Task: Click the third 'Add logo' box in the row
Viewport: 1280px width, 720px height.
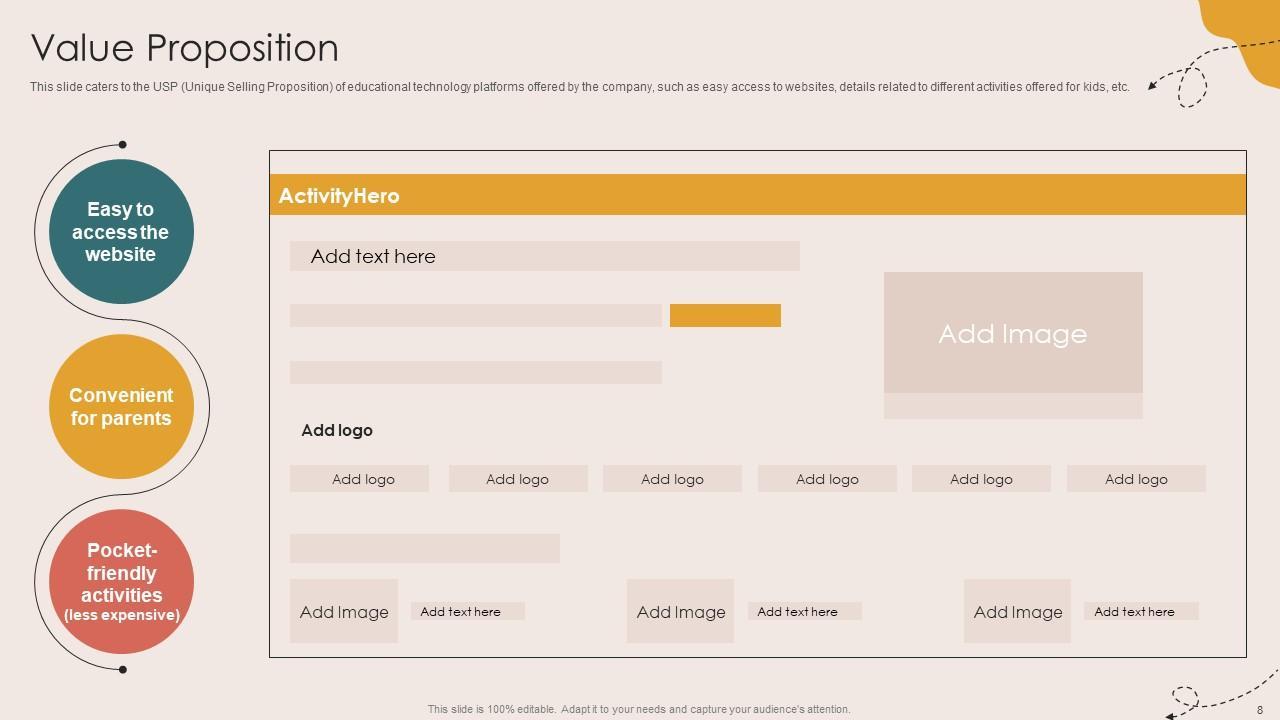Action: pos(672,479)
